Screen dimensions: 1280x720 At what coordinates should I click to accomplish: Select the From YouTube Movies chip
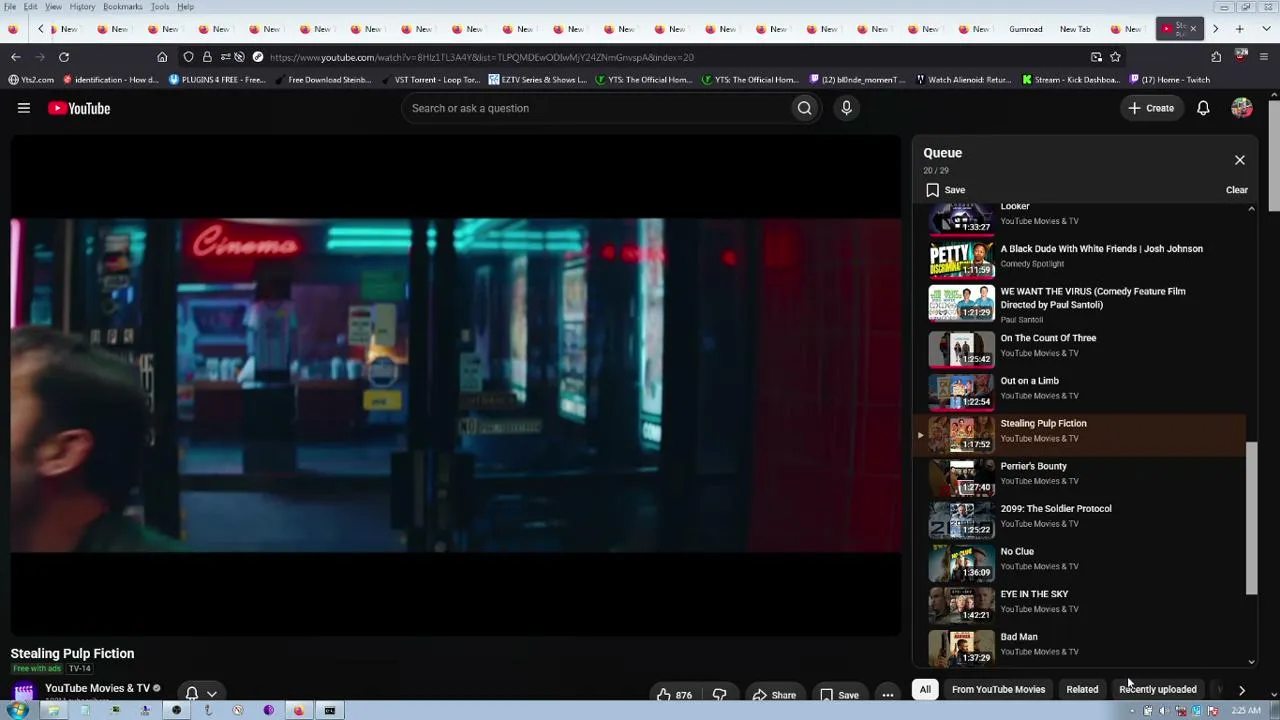(998, 689)
